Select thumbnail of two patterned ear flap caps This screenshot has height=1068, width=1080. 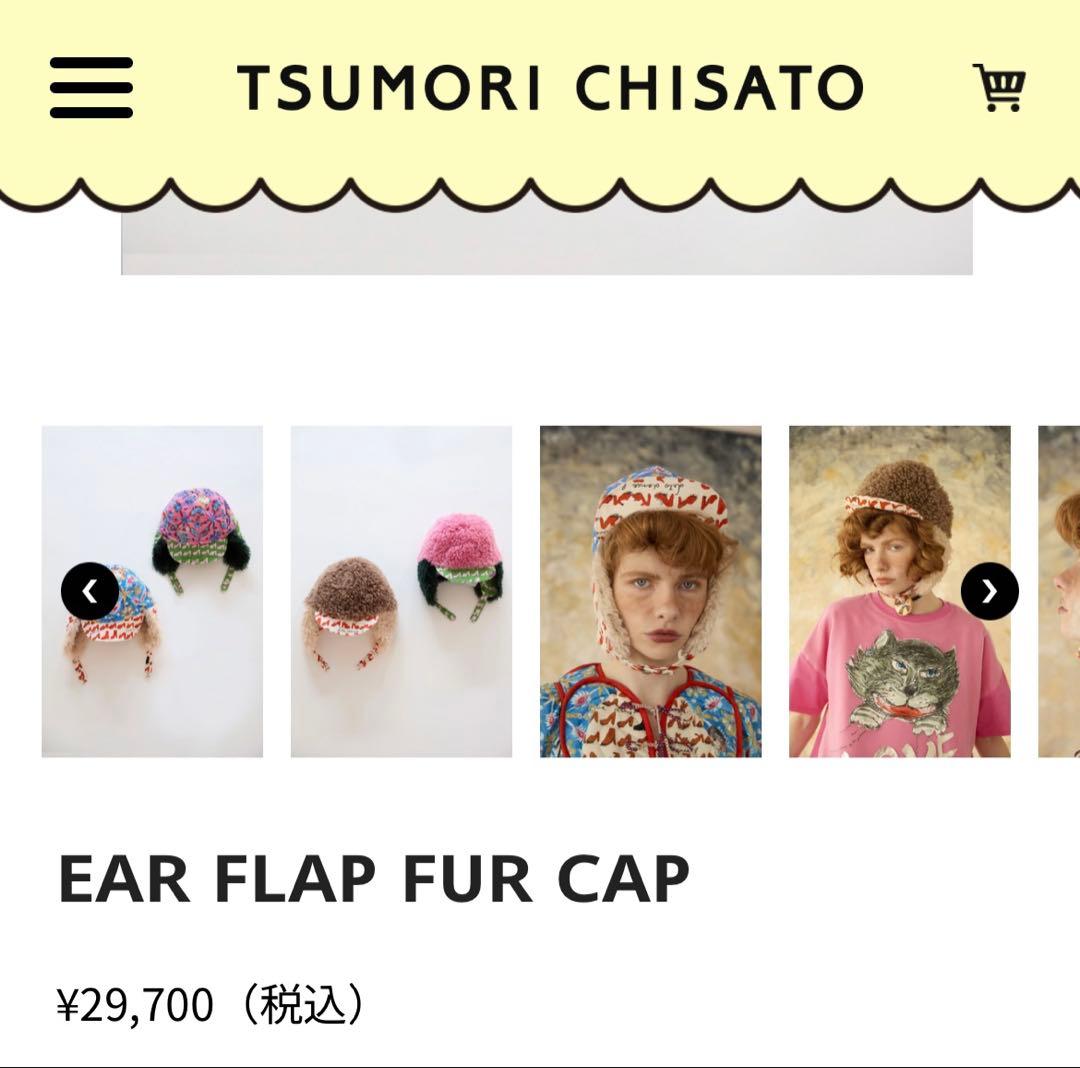point(152,591)
